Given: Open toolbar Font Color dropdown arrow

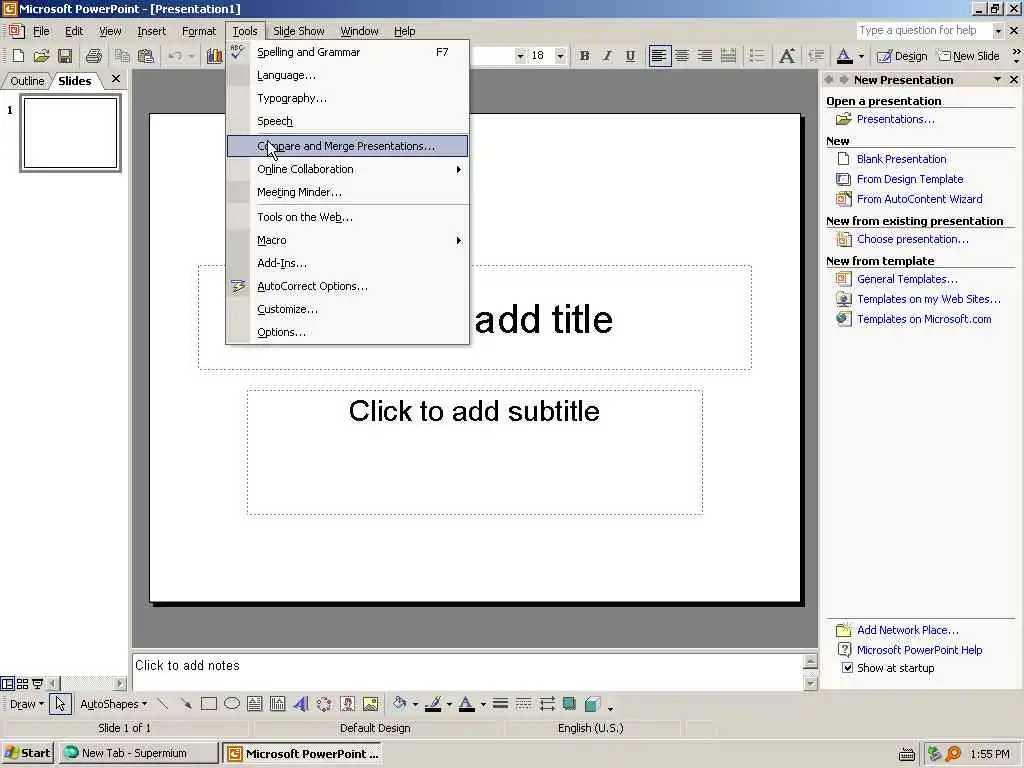Looking at the screenshot, I should point(861,56).
